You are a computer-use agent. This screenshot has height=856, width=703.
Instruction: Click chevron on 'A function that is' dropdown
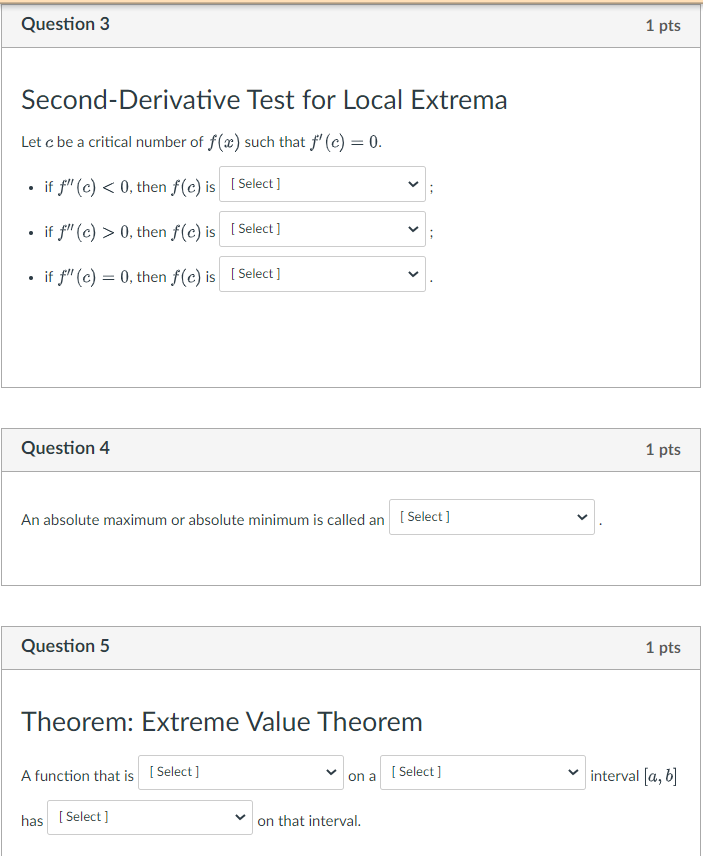point(330,772)
